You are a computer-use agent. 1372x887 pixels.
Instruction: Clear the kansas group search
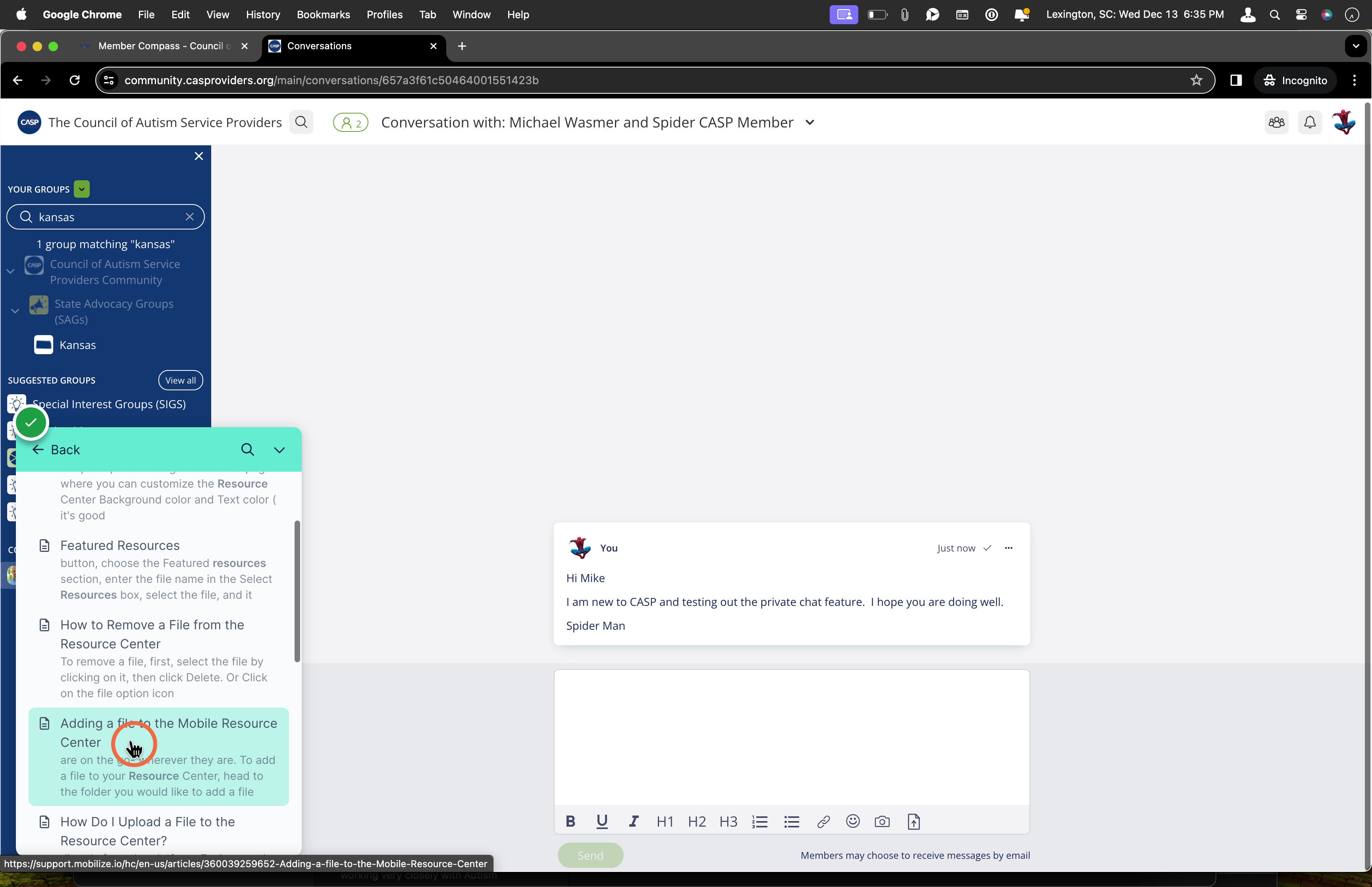tap(189, 216)
